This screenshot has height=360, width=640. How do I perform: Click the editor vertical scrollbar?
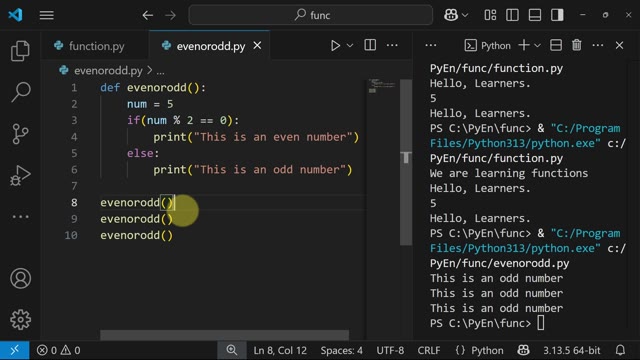(x=406, y=162)
